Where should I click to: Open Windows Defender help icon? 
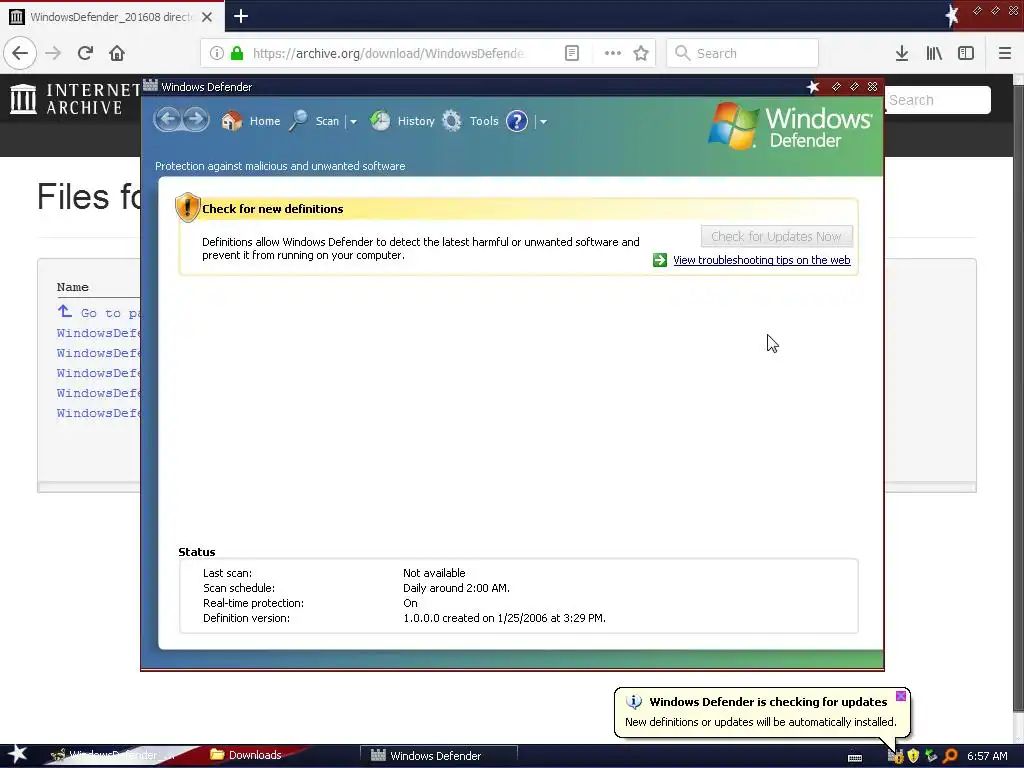pos(517,121)
